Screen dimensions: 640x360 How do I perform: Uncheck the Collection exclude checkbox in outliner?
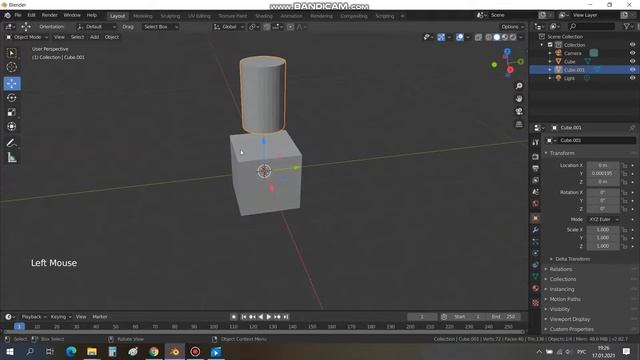click(550, 45)
